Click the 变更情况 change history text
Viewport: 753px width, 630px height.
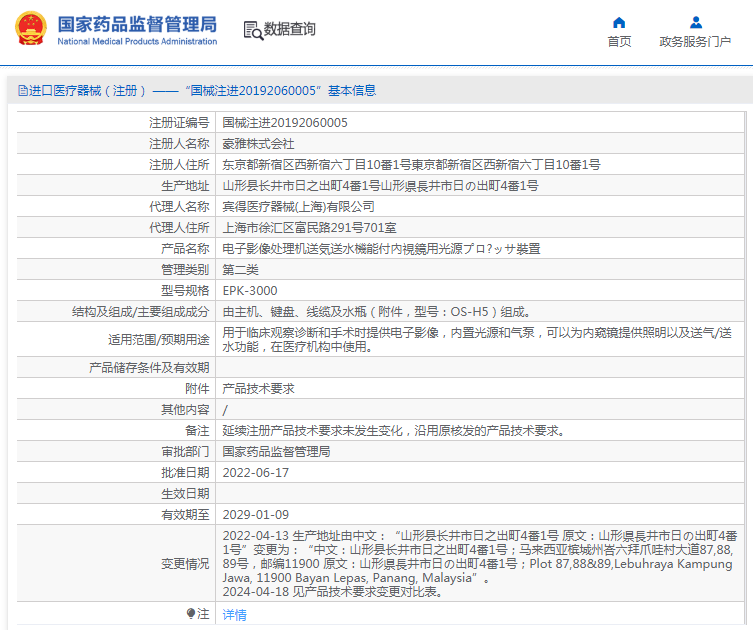(479, 564)
